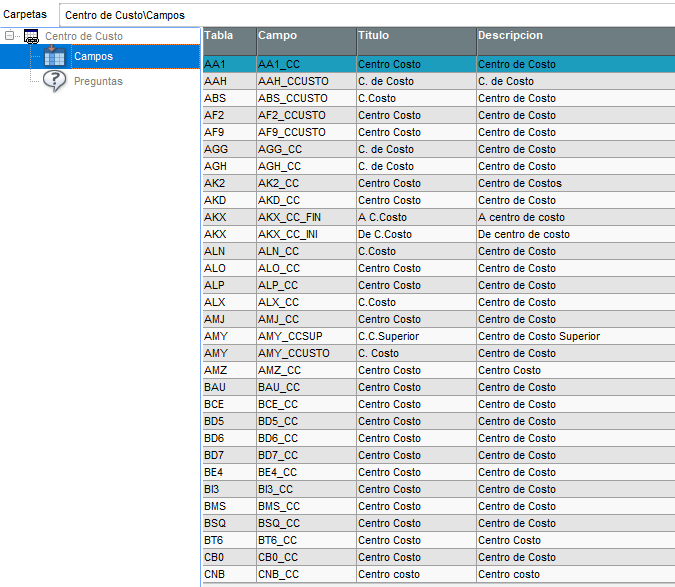Collapse the Centro de Custo tree node
The width and height of the screenshot is (675, 587).
tap(9, 36)
